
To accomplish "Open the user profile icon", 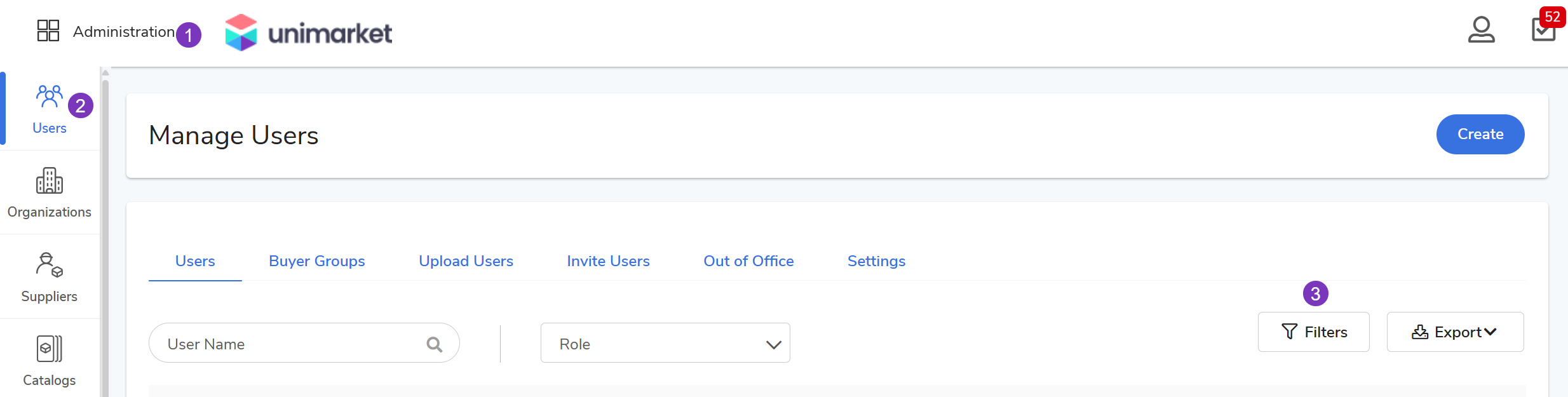I will pos(1481,30).
